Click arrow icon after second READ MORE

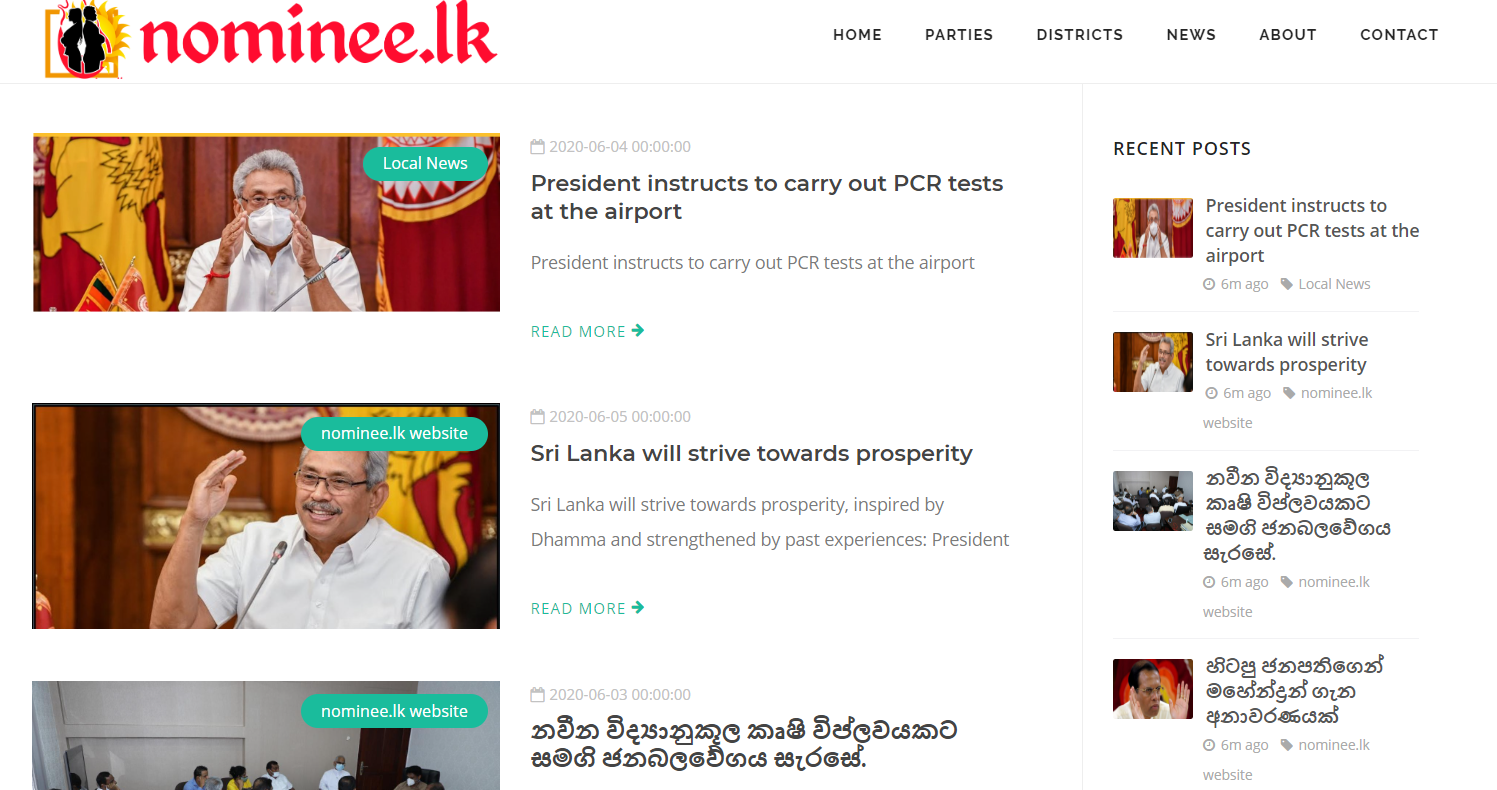click(x=638, y=608)
